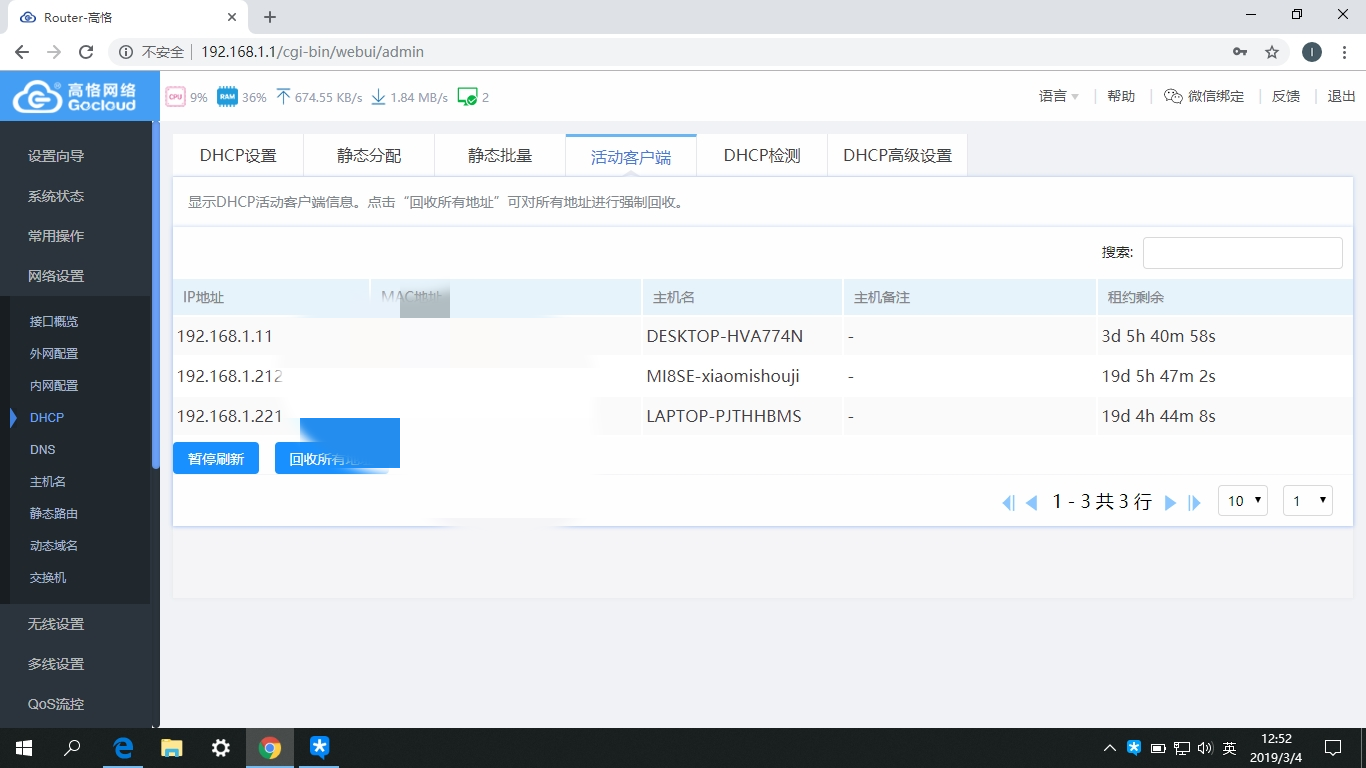Open 设置向导 in the sidebar
Screen dimensions: 1366x768
coord(56,156)
